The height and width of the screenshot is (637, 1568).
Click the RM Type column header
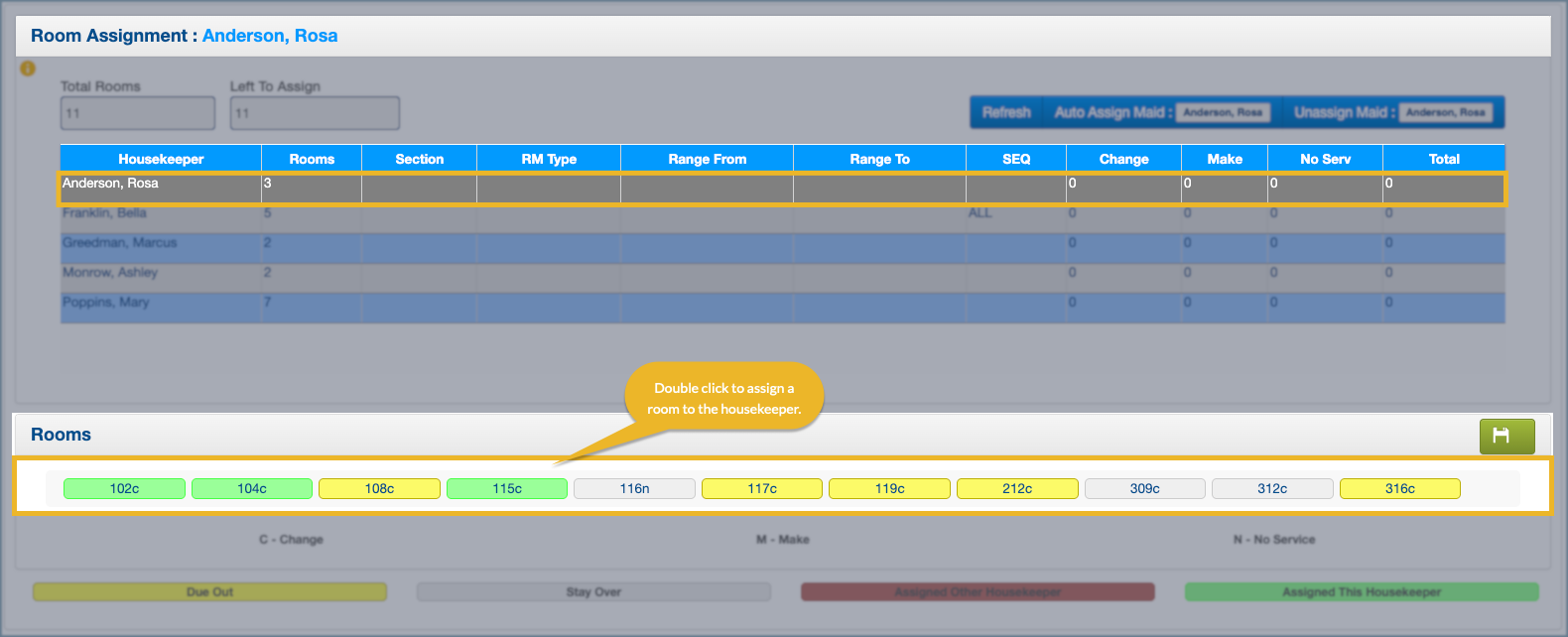click(549, 159)
